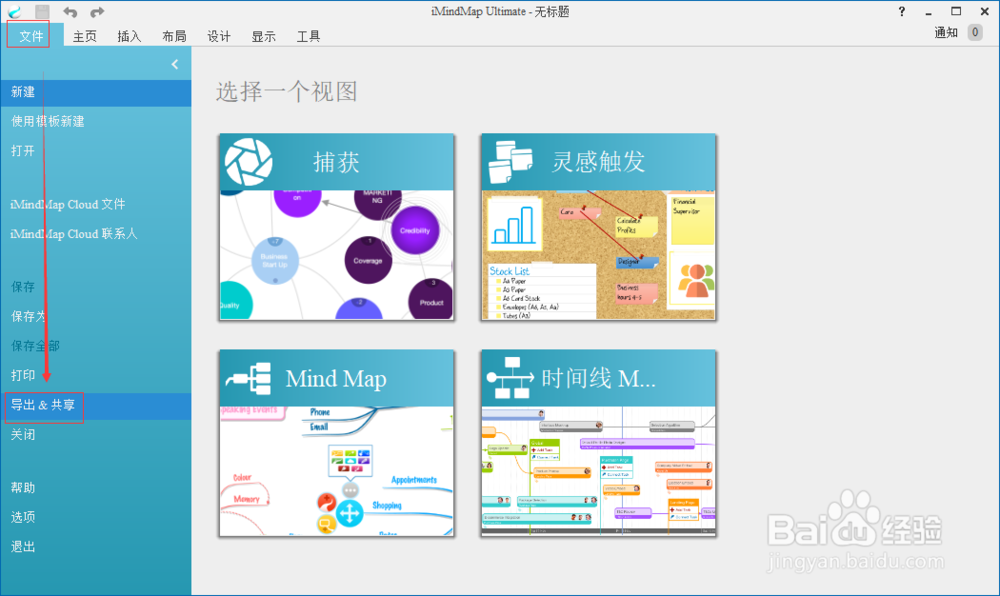Click the redo arrow icon

[97, 11]
